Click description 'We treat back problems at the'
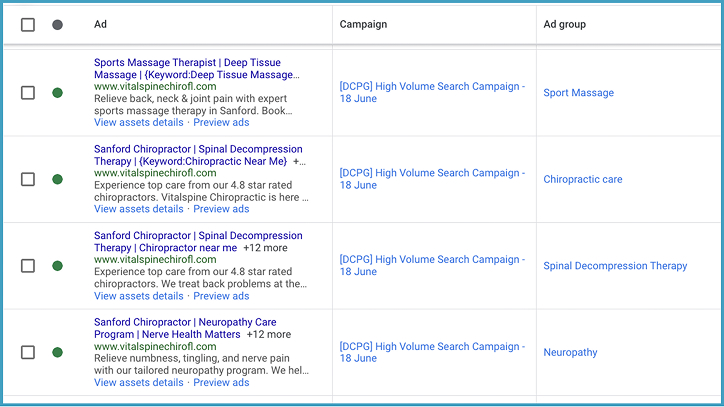 (200, 277)
